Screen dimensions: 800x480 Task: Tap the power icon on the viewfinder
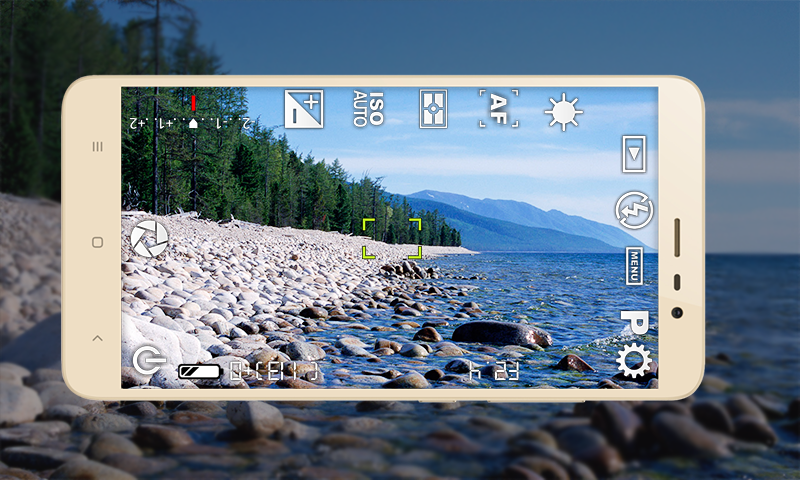point(149,362)
